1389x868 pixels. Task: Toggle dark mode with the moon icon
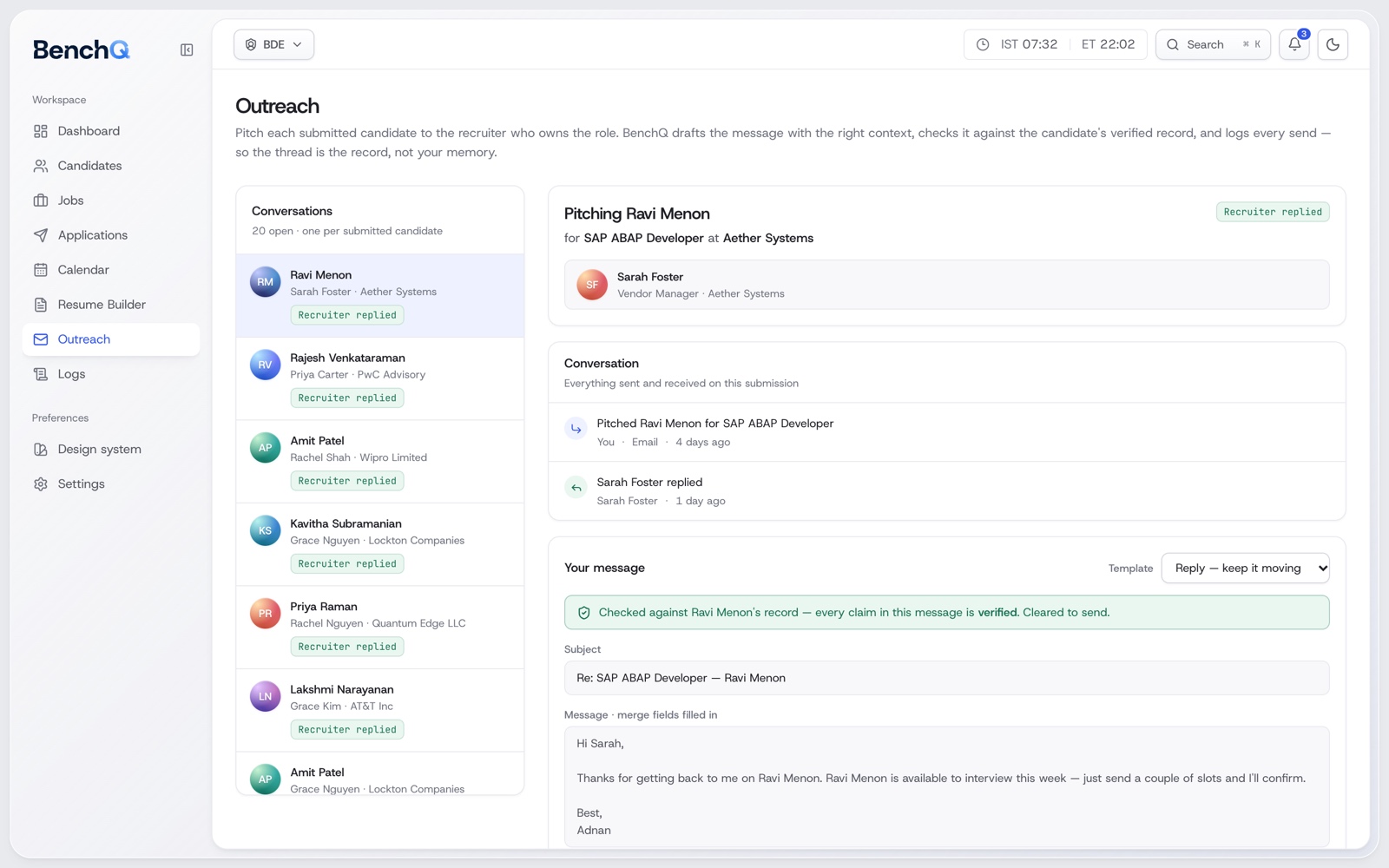(x=1333, y=44)
